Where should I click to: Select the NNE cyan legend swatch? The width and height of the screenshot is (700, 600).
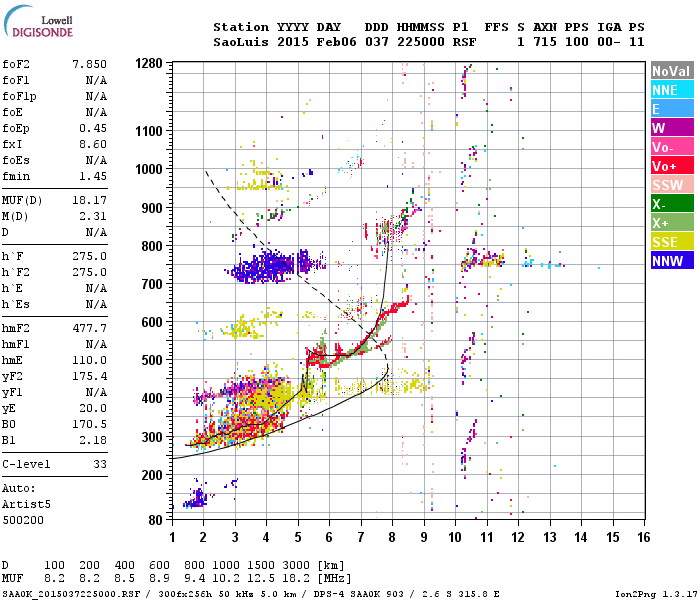(x=672, y=90)
